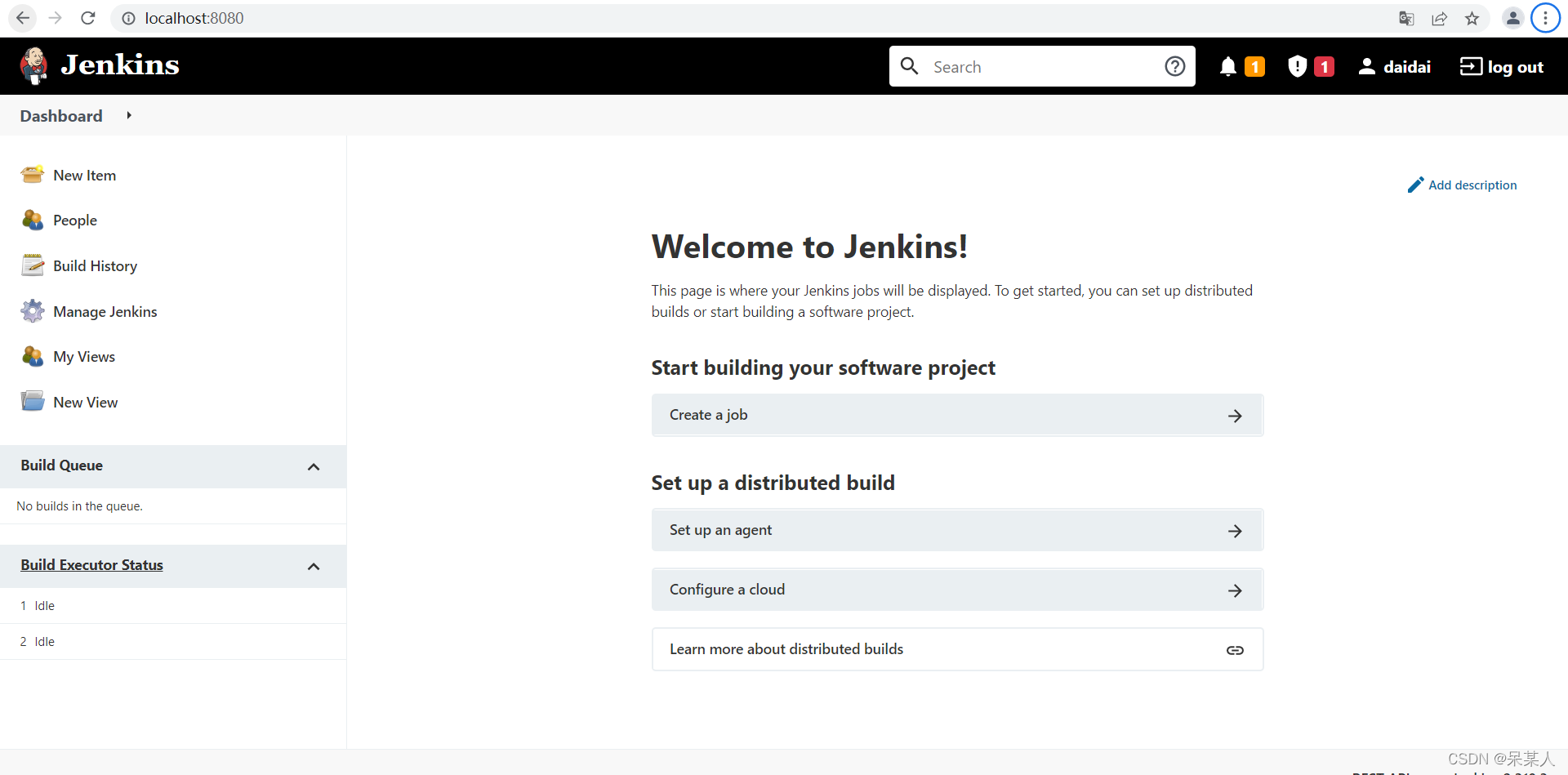Click the user profile person icon
The image size is (1568, 775).
(x=1366, y=66)
